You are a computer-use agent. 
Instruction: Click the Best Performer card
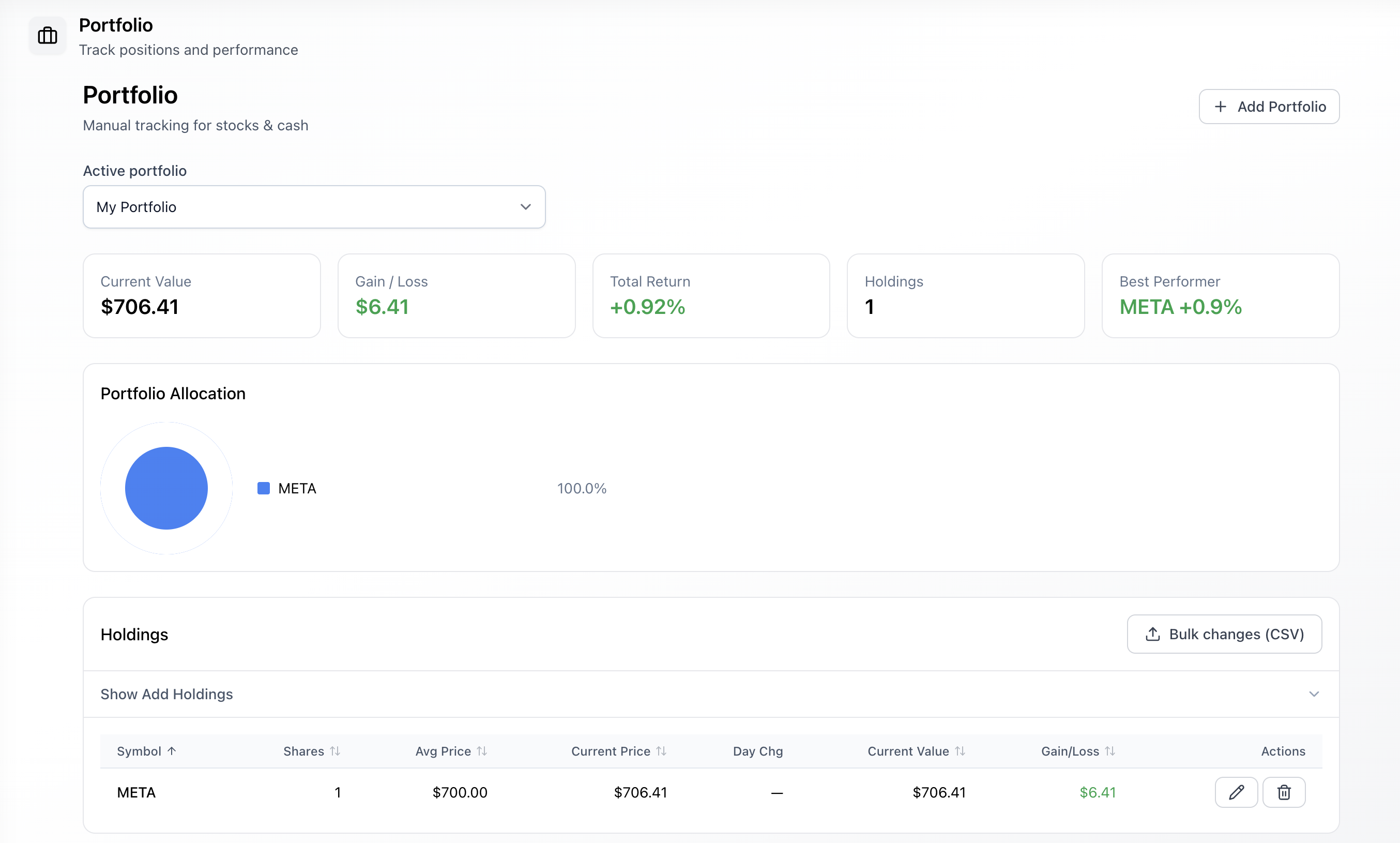(1220, 295)
